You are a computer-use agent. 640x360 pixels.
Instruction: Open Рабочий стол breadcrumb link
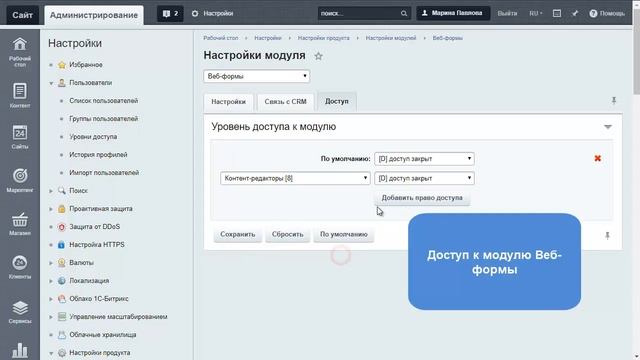coord(220,38)
